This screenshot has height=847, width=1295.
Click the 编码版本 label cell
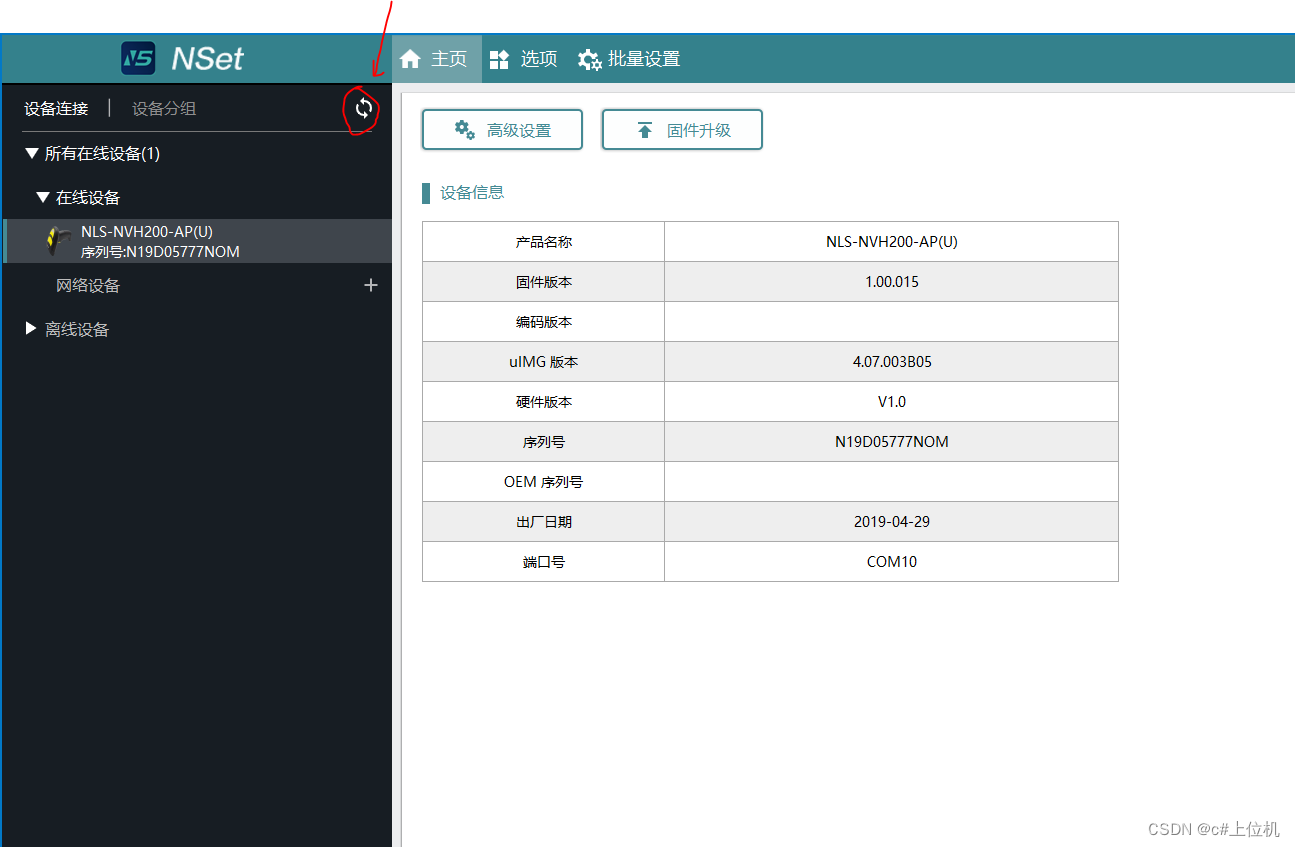(x=544, y=322)
